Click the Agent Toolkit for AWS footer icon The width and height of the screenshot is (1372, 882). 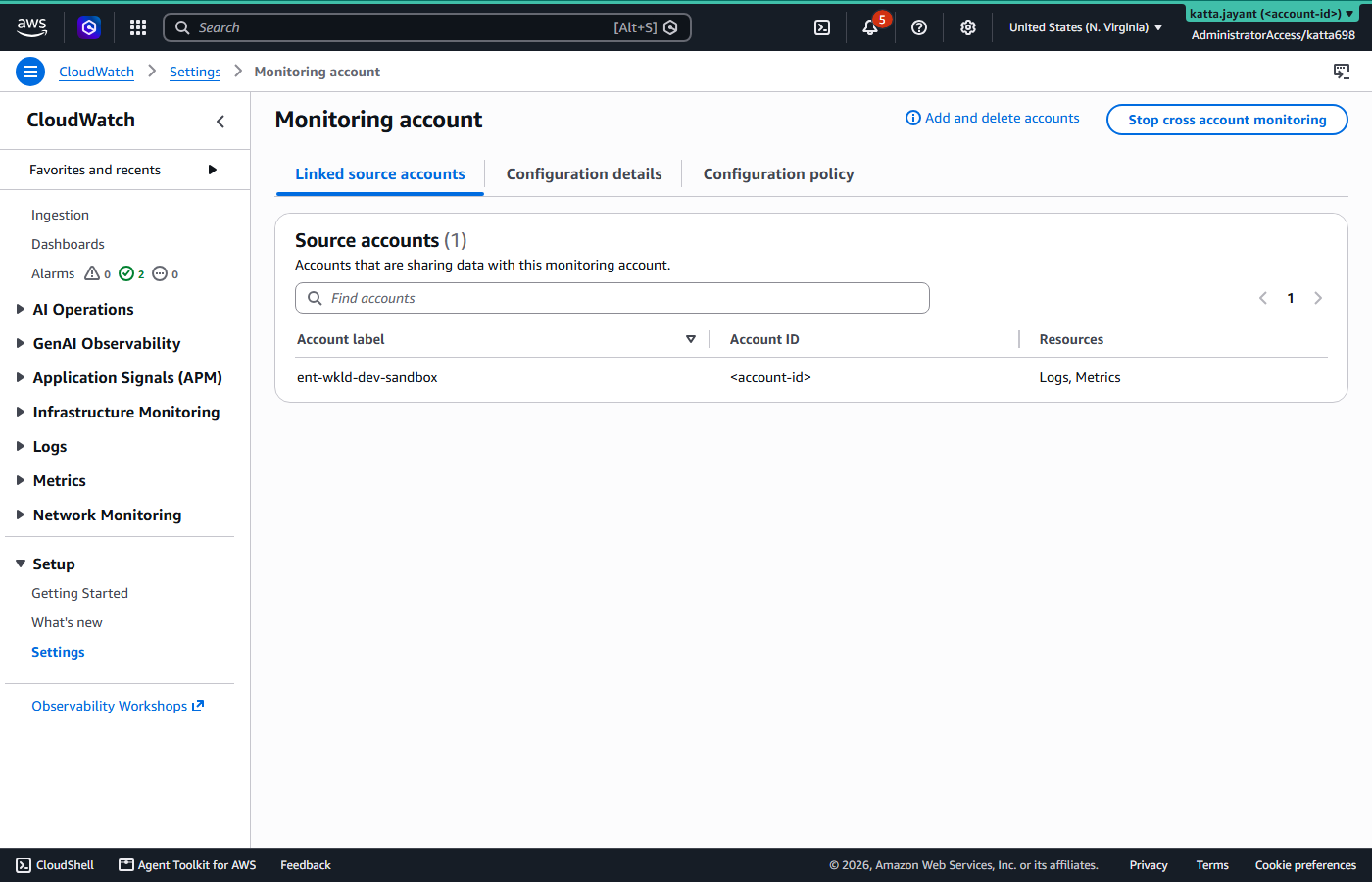(126, 865)
